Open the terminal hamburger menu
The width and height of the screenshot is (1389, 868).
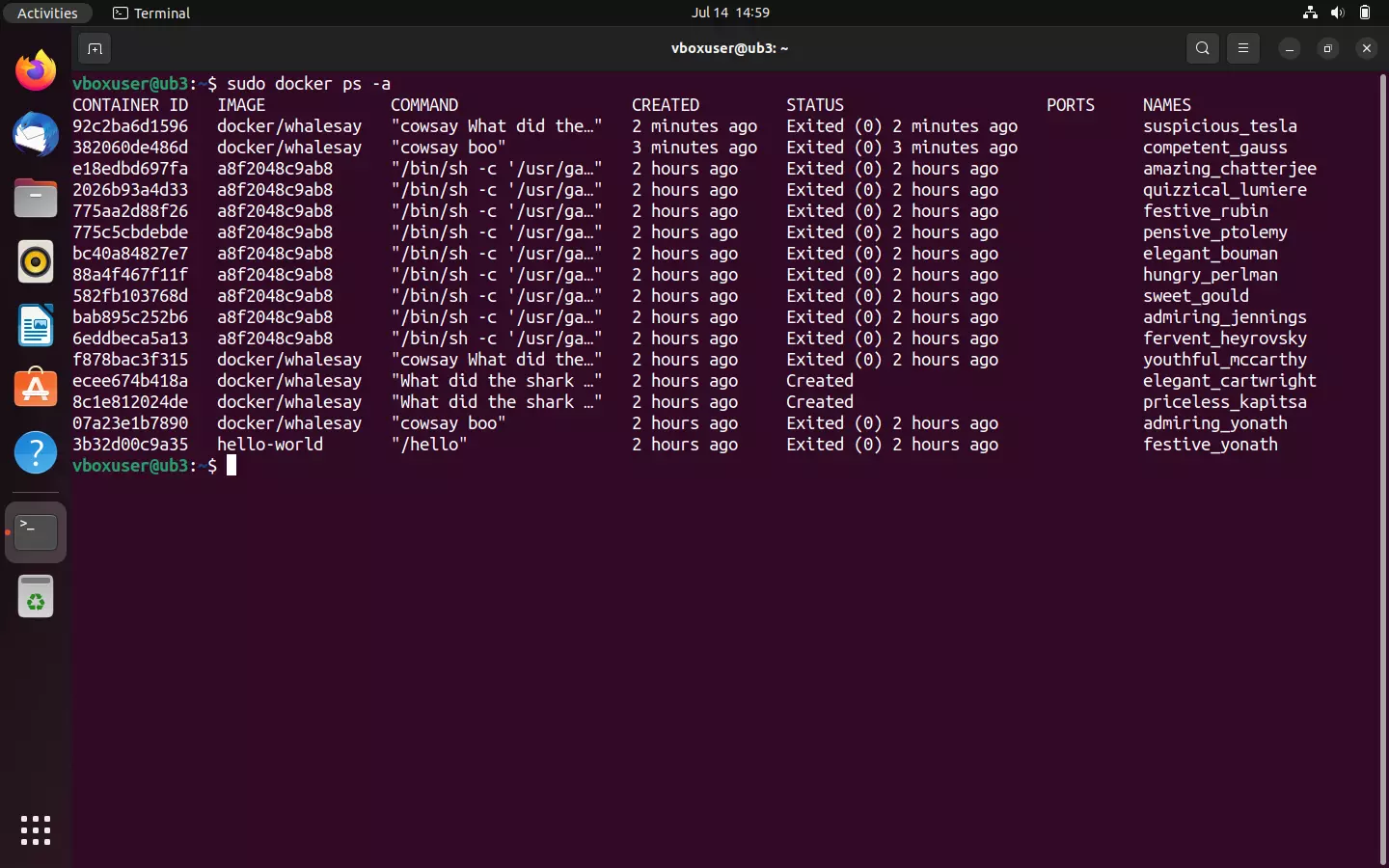1242,47
